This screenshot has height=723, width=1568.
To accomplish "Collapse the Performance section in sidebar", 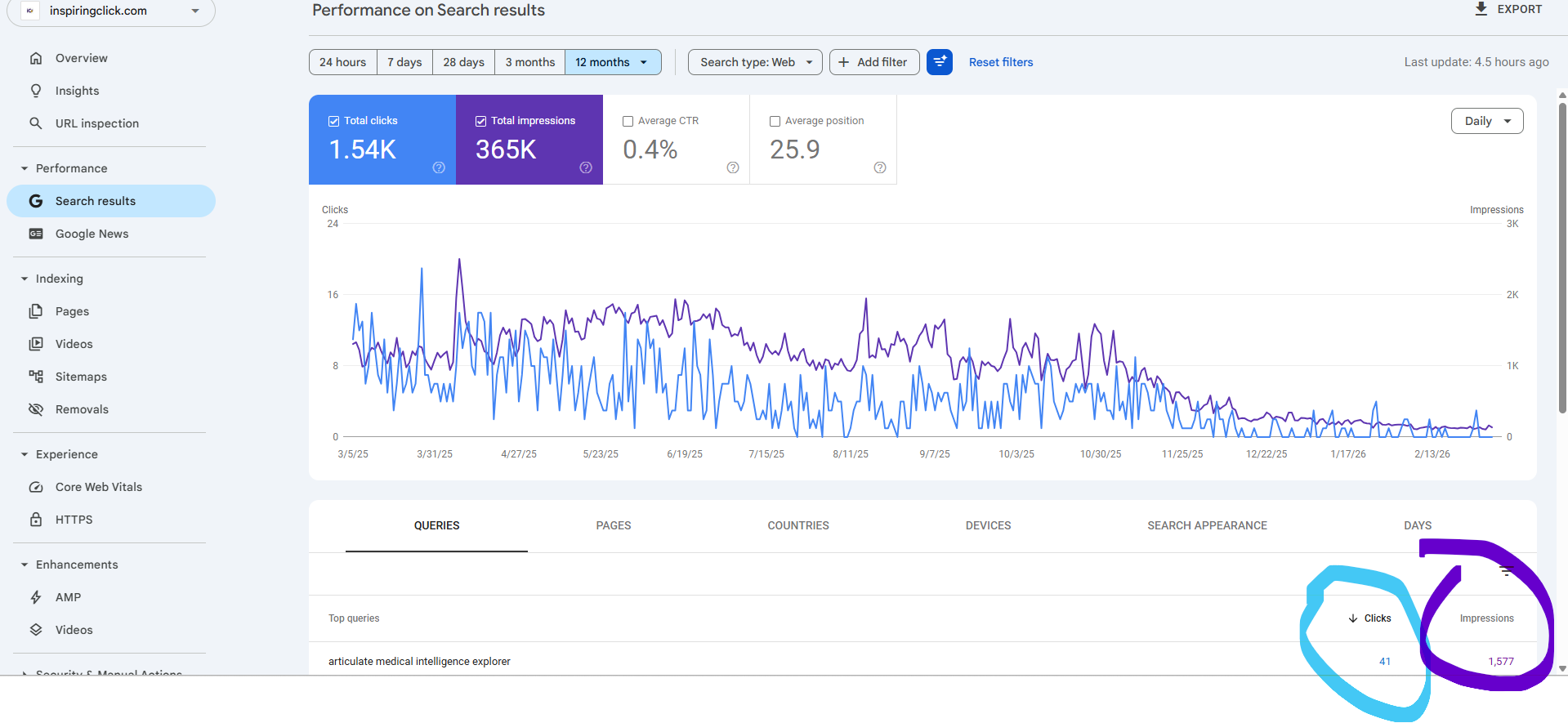I will 25,168.
